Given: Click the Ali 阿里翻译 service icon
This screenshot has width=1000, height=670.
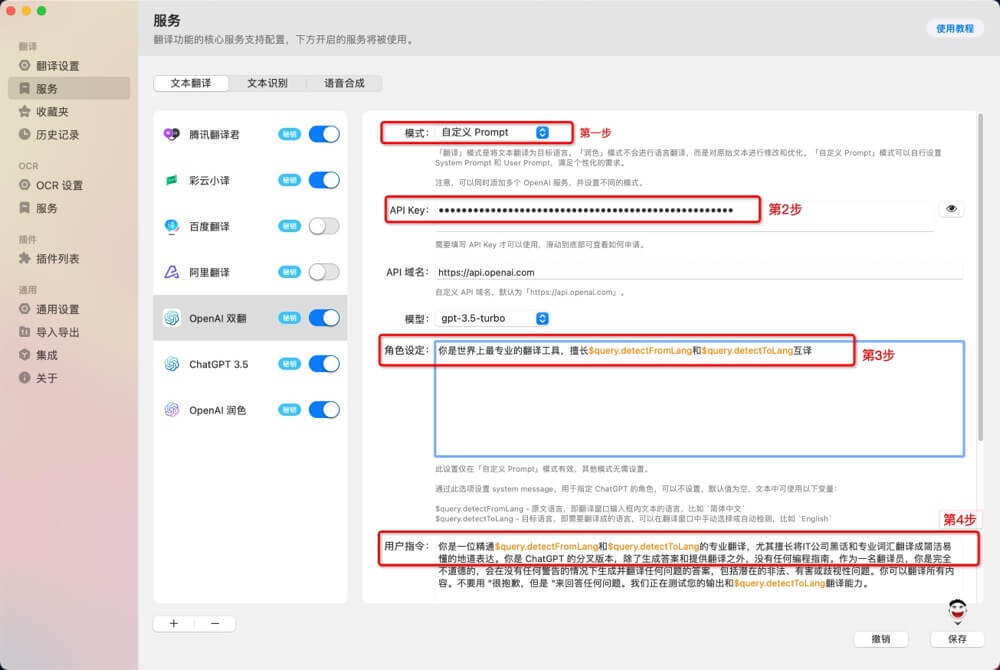Looking at the screenshot, I should pyautogui.click(x=172, y=272).
